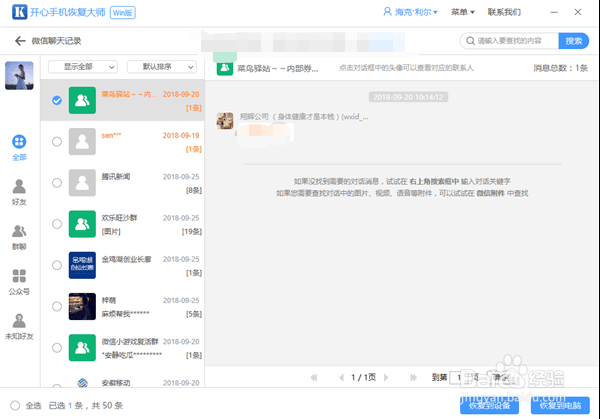Select the 腾讯新闻 conversation radio
Image resolution: width=600 pixels, height=419 pixels.
coord(57,183)
